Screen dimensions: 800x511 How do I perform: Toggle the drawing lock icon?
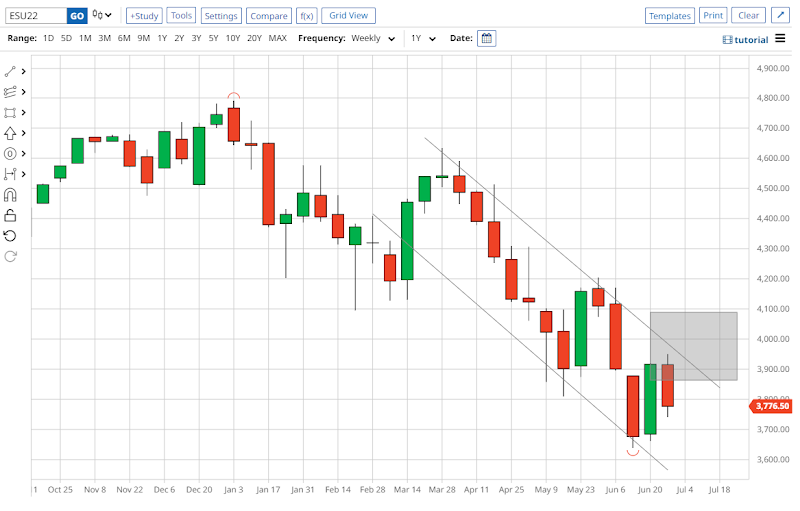point(11,215)
